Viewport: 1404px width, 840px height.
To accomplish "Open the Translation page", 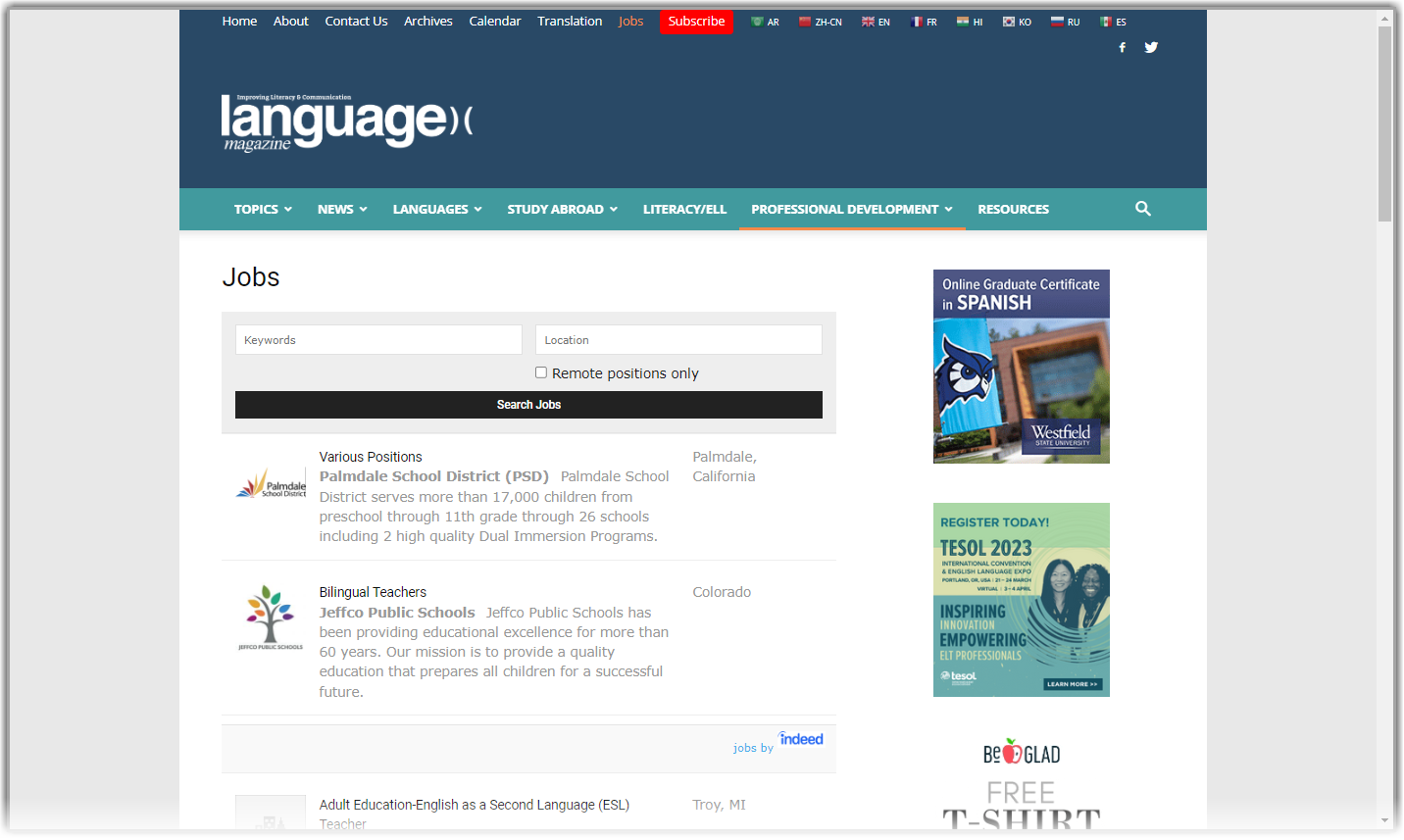I will tap(570, 21).
